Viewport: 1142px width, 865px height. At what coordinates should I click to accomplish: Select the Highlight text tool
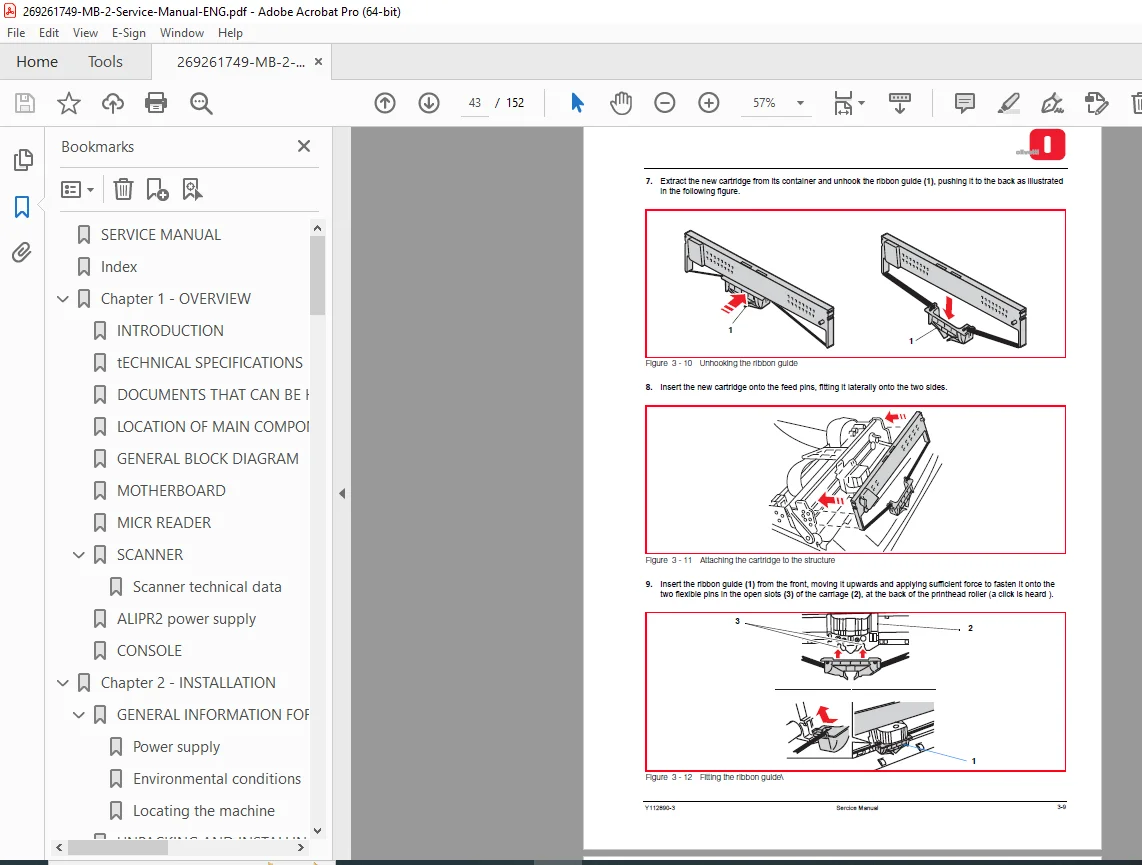[1008, 103]
